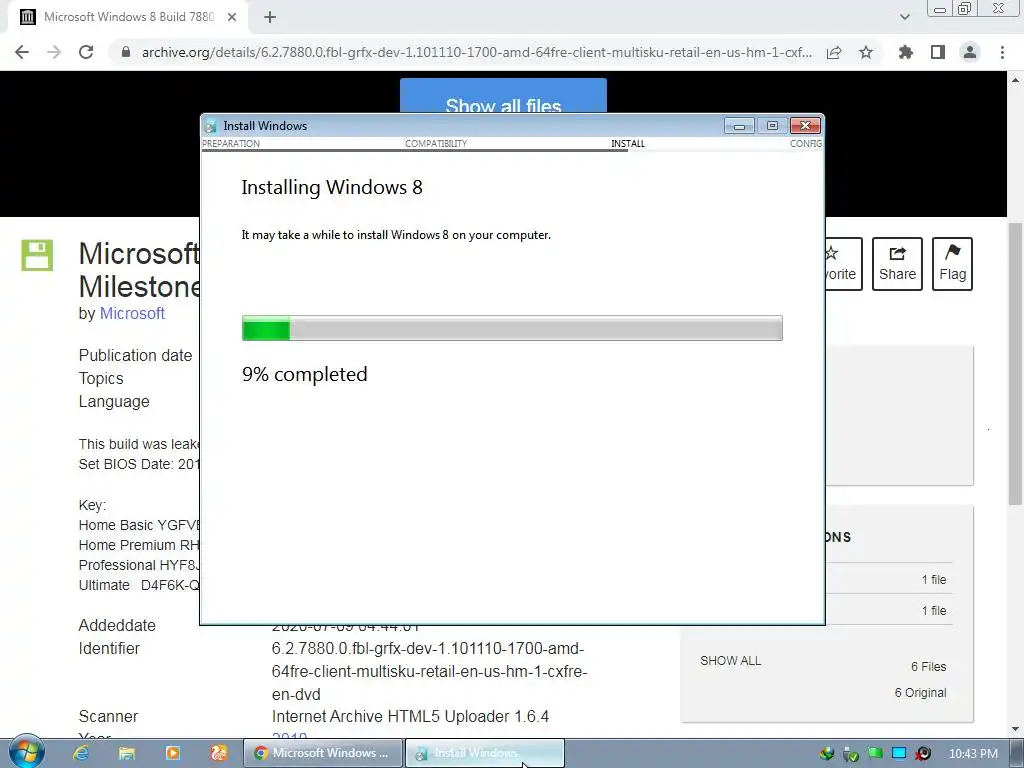Toggle Chrome side panel icon
The image size is (1024, 768).
coord(938,52)
